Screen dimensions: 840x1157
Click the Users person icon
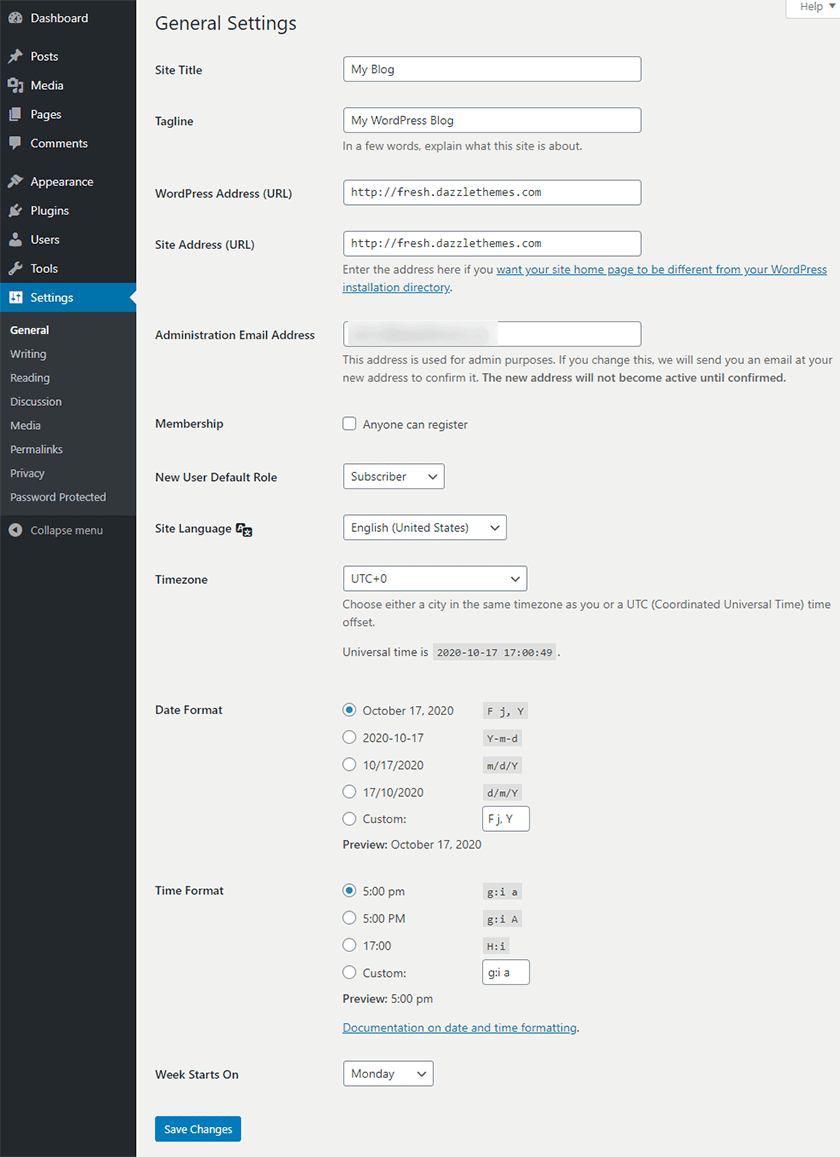click(x=16, y=240)
